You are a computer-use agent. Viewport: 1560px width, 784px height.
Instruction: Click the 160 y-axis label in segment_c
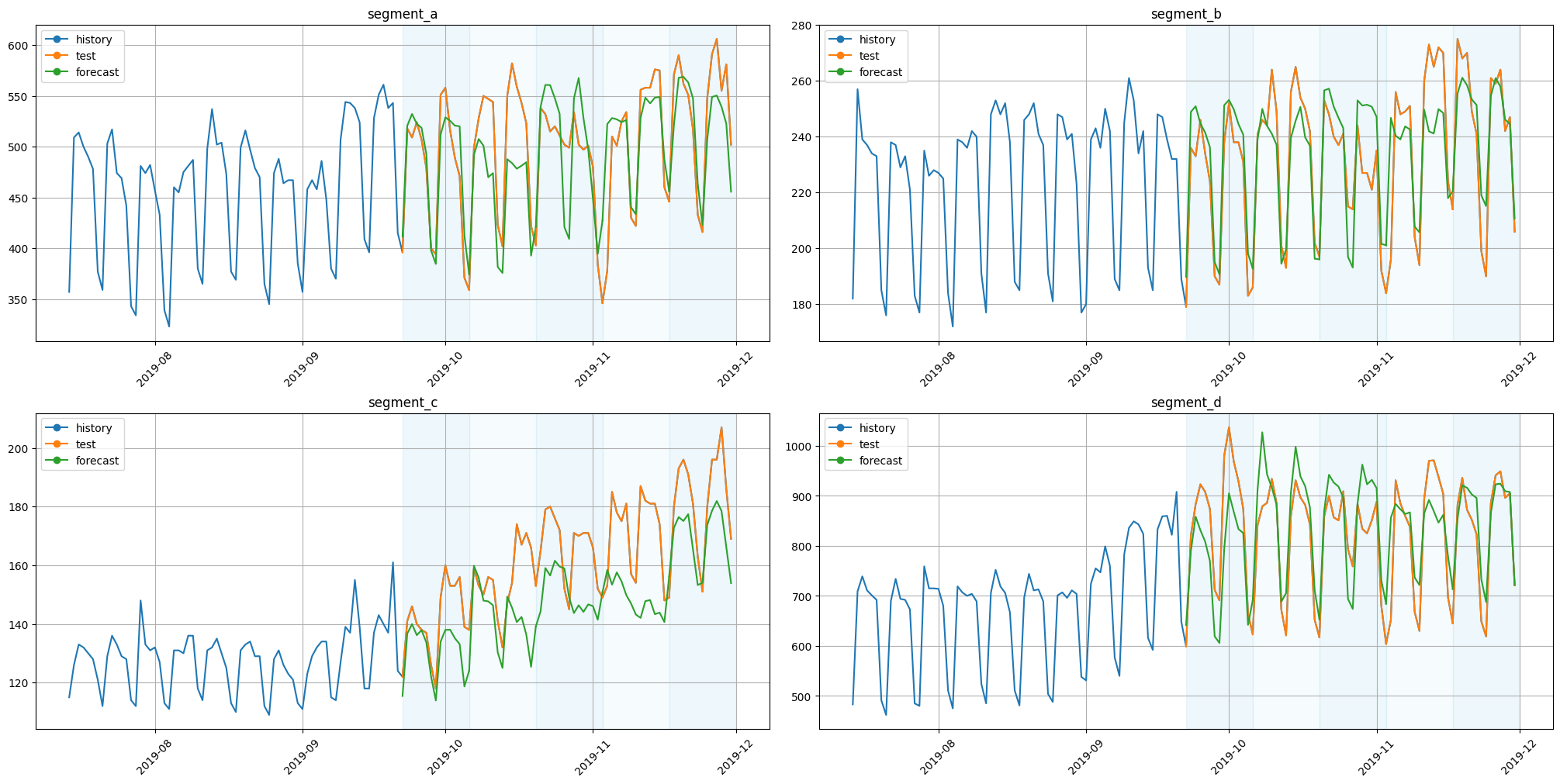click(19, 566)
